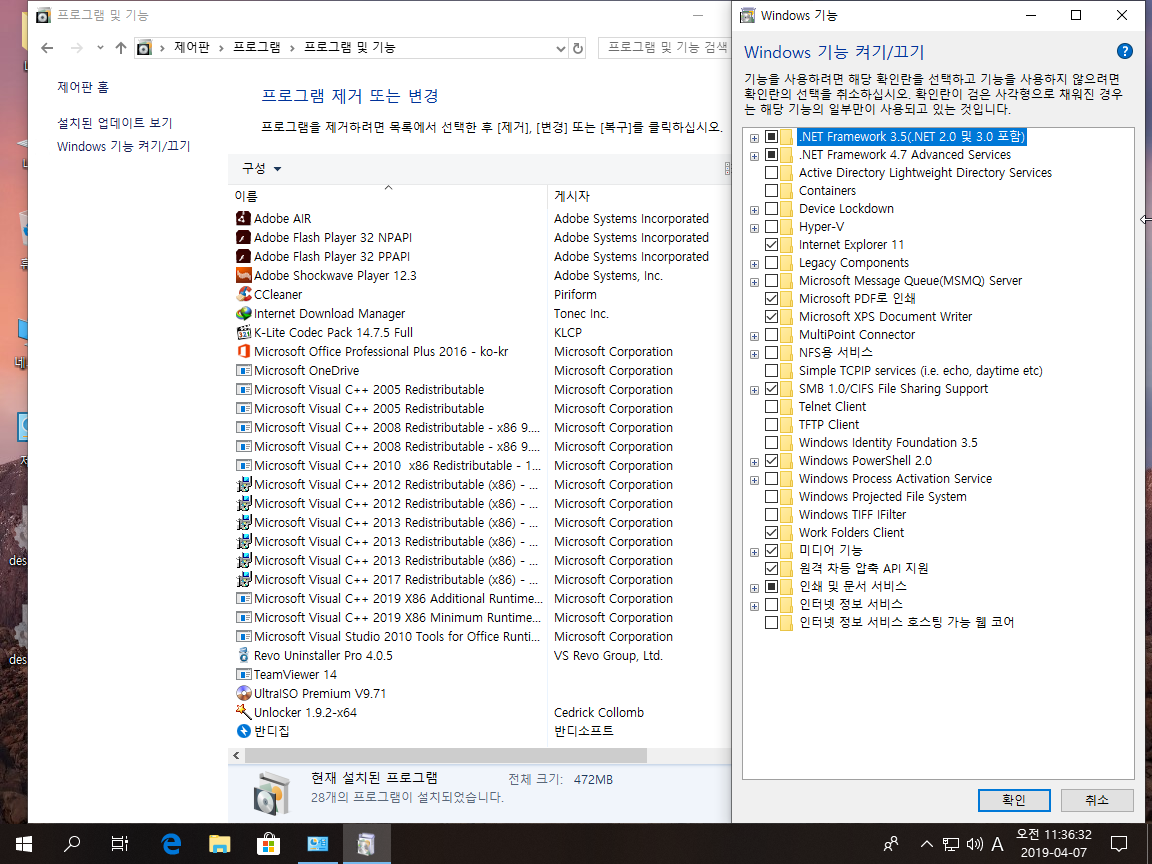Go up one level in control panel
Viewport: 1152px width, 864px height.
point(121,48)
